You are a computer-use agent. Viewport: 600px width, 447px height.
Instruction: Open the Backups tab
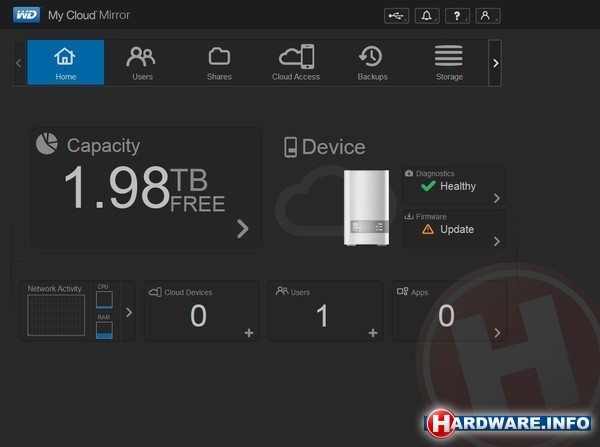[x=372, y=63]
